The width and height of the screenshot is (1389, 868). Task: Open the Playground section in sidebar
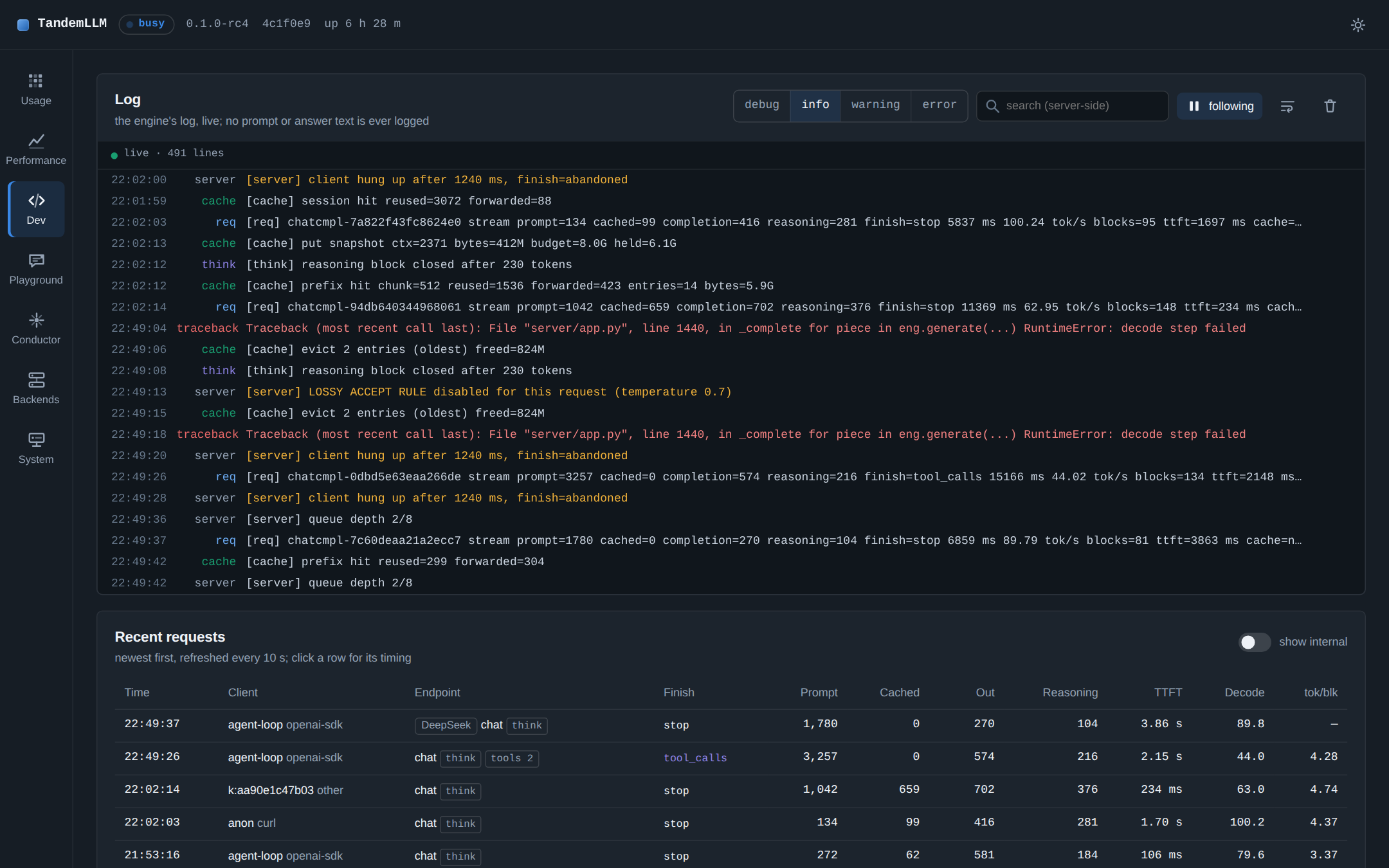tap(36, 269)
